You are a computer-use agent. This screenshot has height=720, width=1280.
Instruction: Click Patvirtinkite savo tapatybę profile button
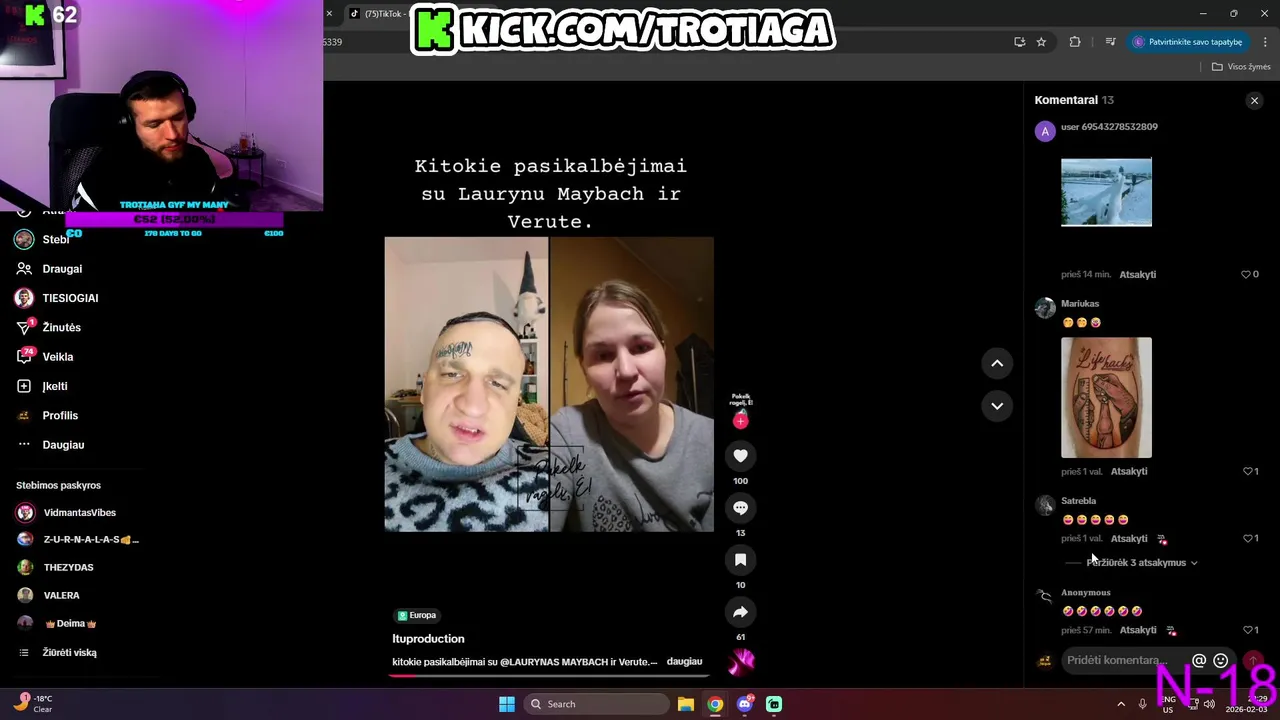[x=1189, y=42]
